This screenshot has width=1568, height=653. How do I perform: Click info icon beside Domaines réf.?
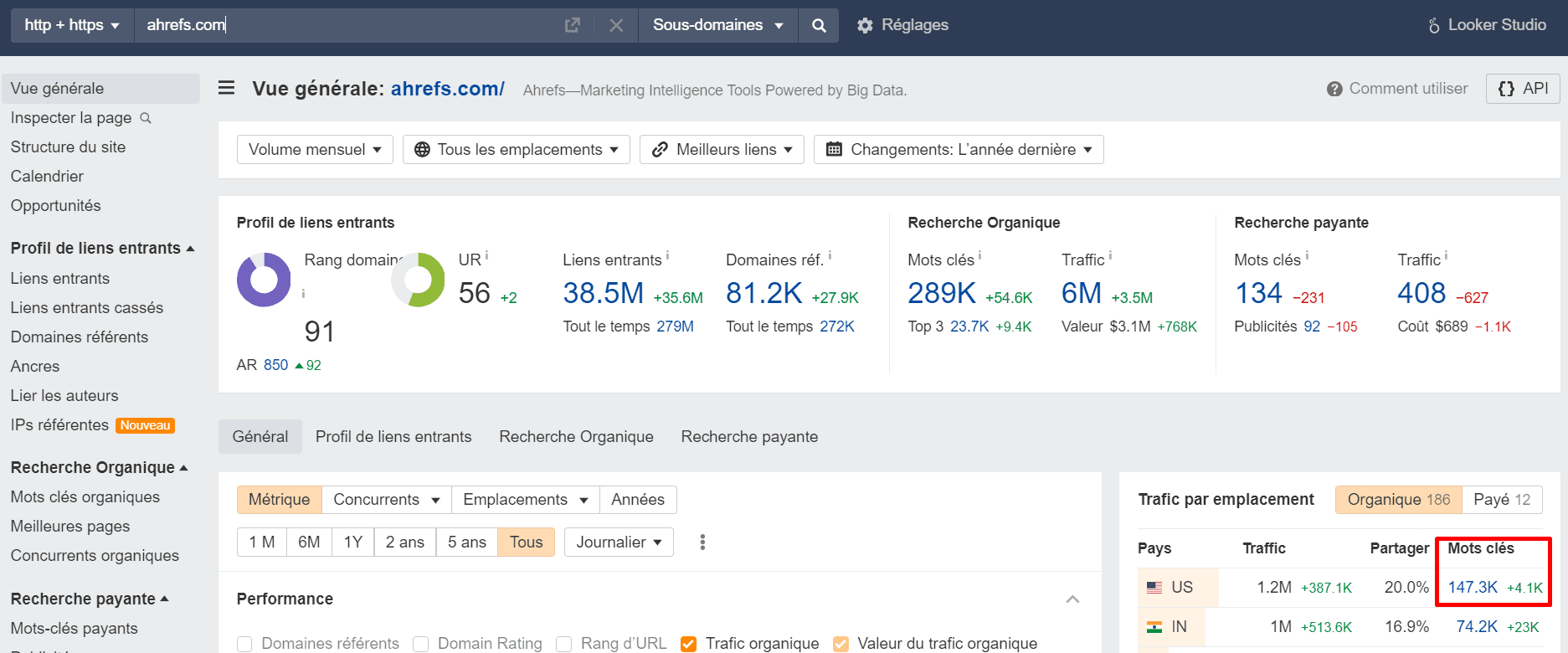[830, 255]
